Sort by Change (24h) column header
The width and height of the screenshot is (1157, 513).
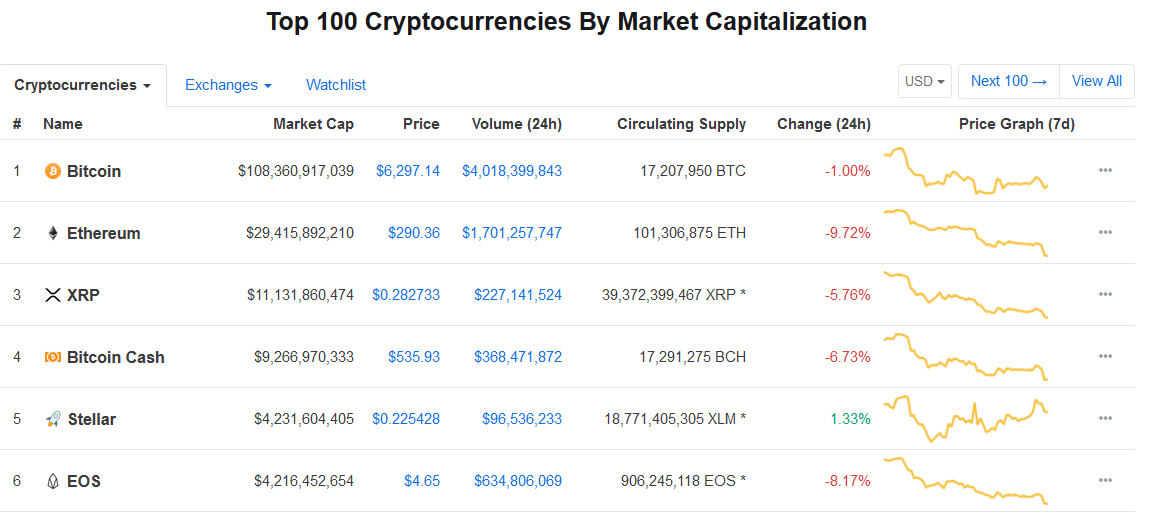click(x=823, y=124)
